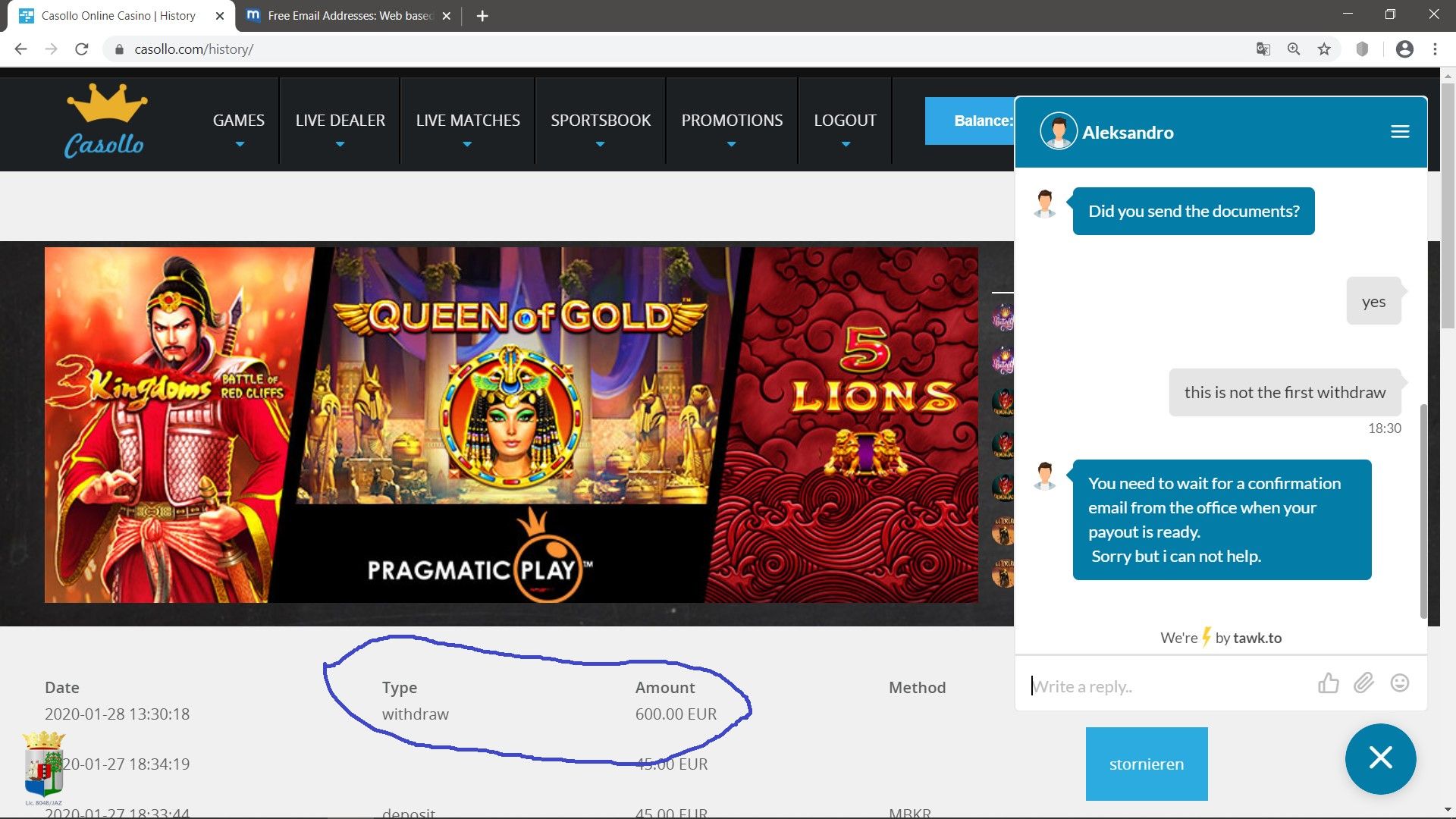Reload the page
This screenshot has height=819, width=1456.
(82, 49)
